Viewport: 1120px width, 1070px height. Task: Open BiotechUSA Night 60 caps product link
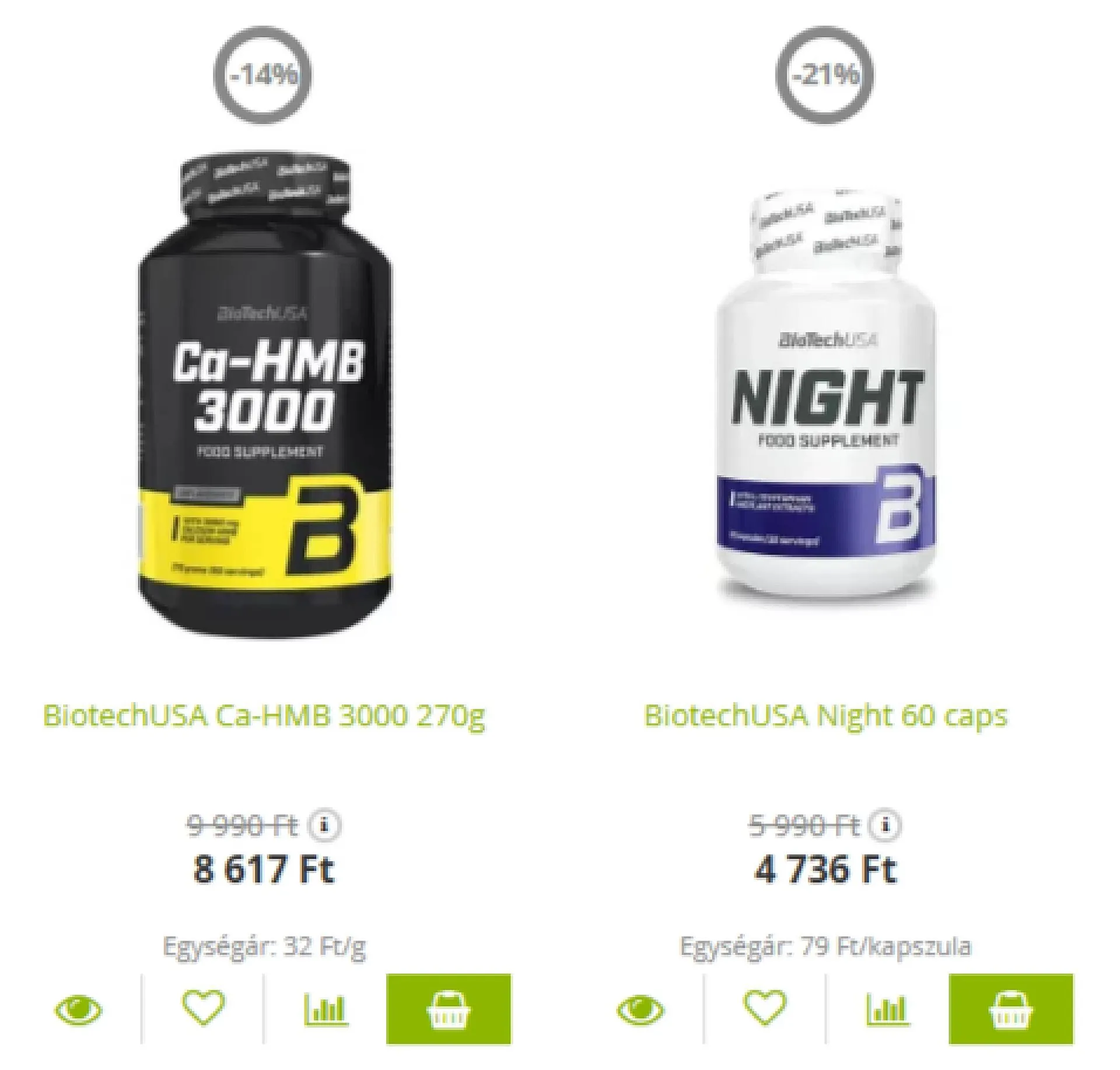(x=825, y=716)
